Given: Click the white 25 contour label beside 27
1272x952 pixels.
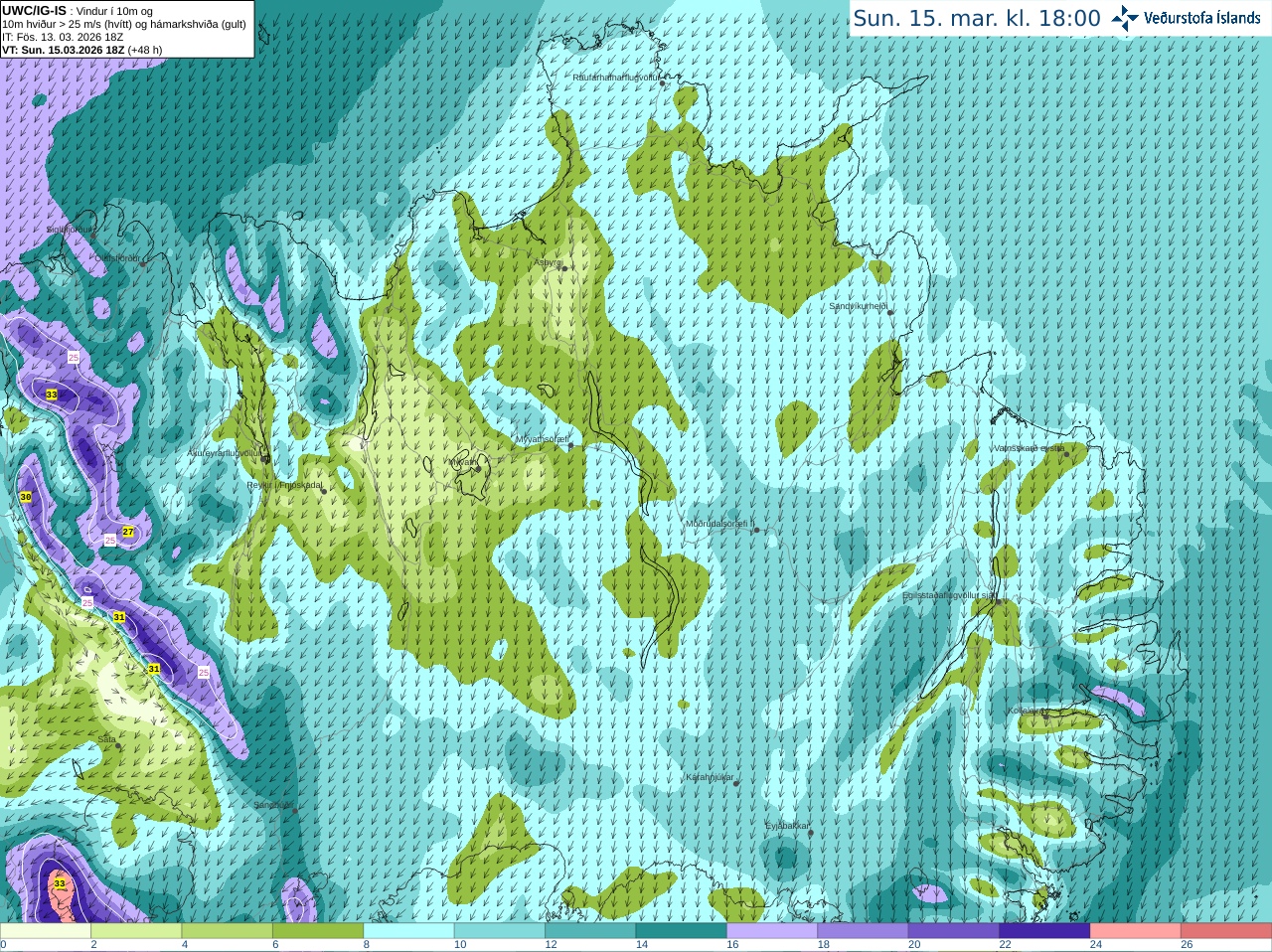Looking at the screenshot, I should (x=109, y=540).
